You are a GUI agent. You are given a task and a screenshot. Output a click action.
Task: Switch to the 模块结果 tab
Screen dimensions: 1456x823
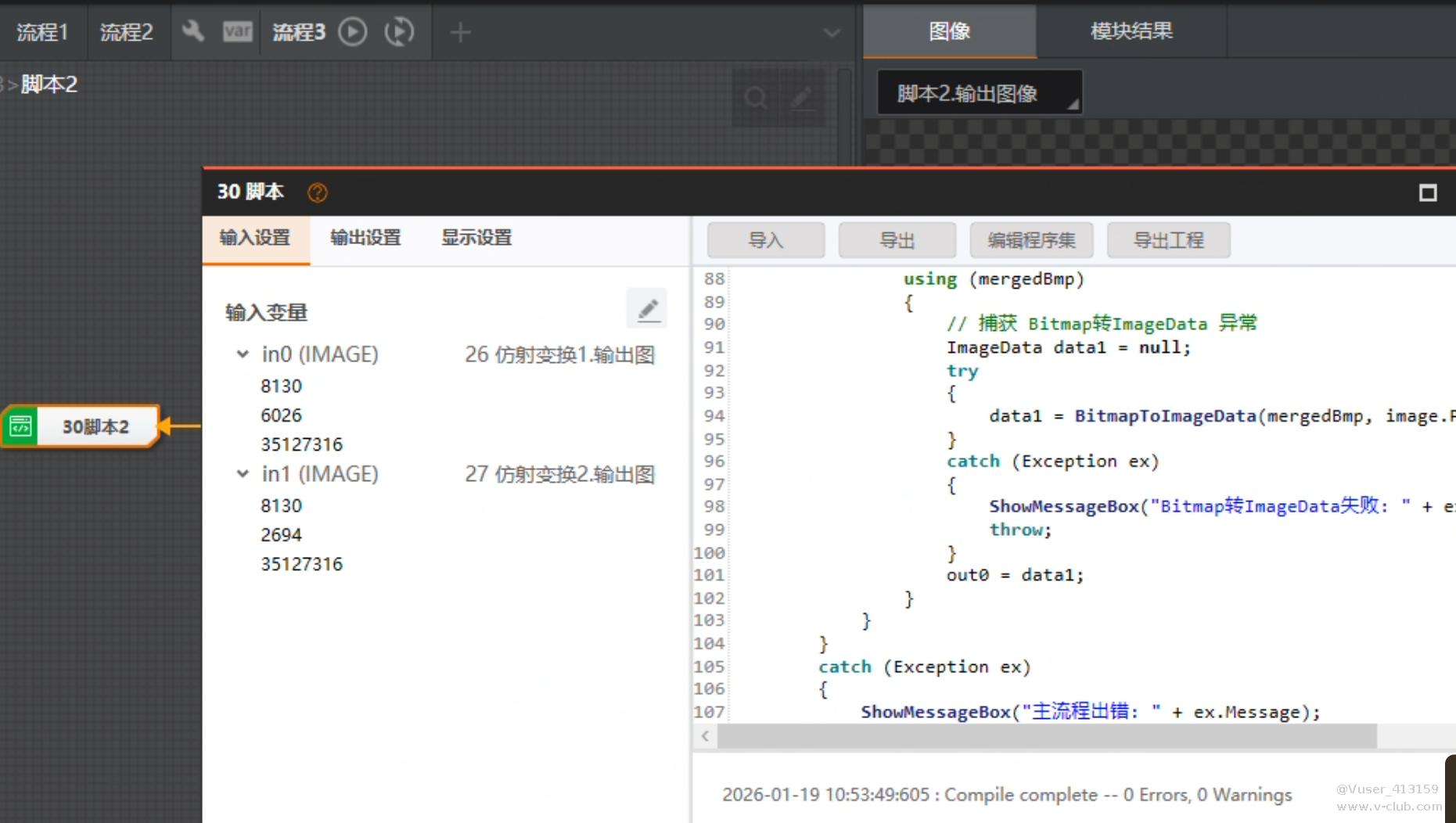[1131, 31]
